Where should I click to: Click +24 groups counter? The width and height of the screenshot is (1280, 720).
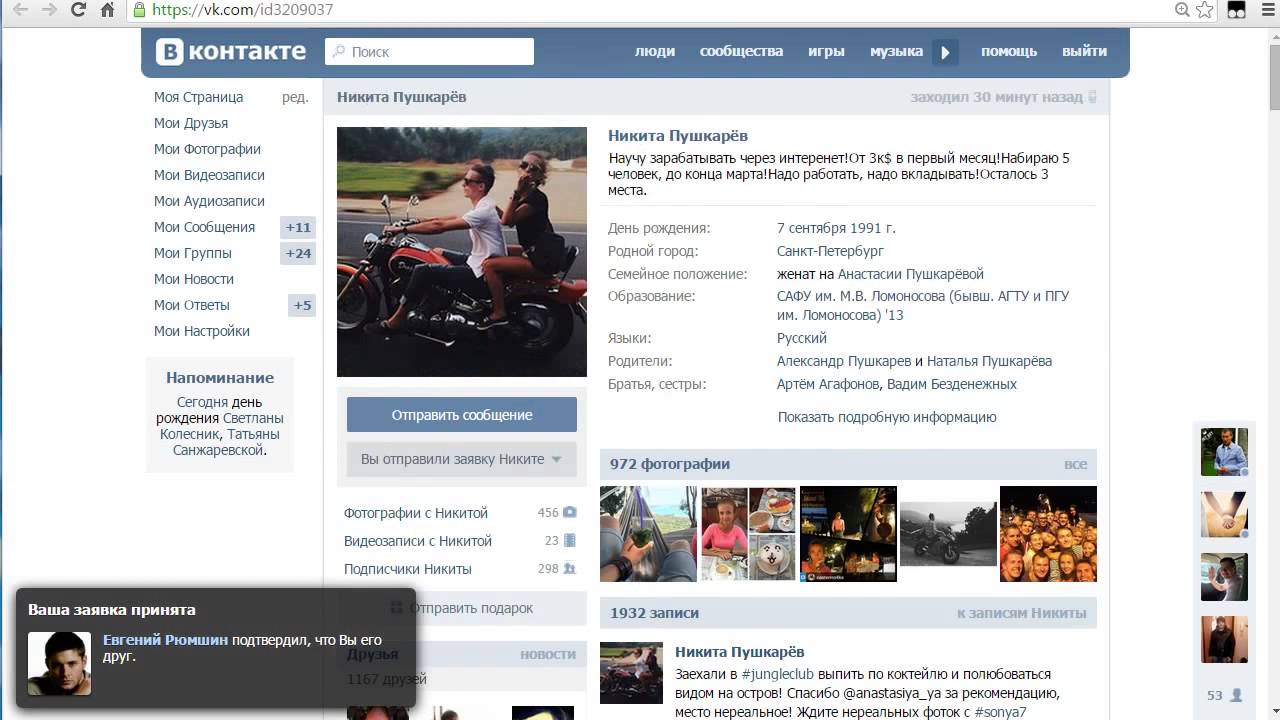point(298,253)
